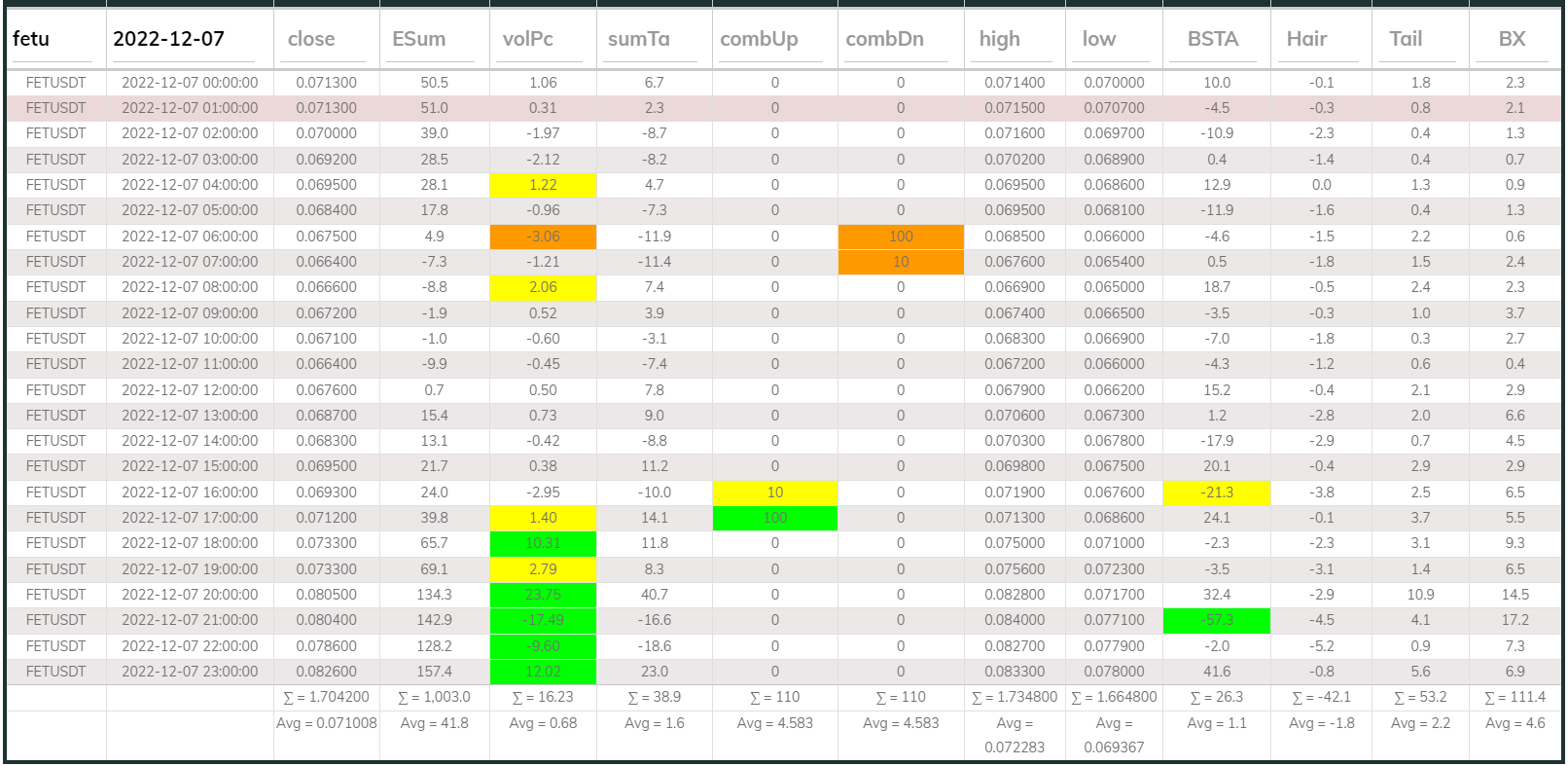1568x766 pixels.
Task: Select the yellow volPc cell 1.40
Action: [x=543, y=518]
